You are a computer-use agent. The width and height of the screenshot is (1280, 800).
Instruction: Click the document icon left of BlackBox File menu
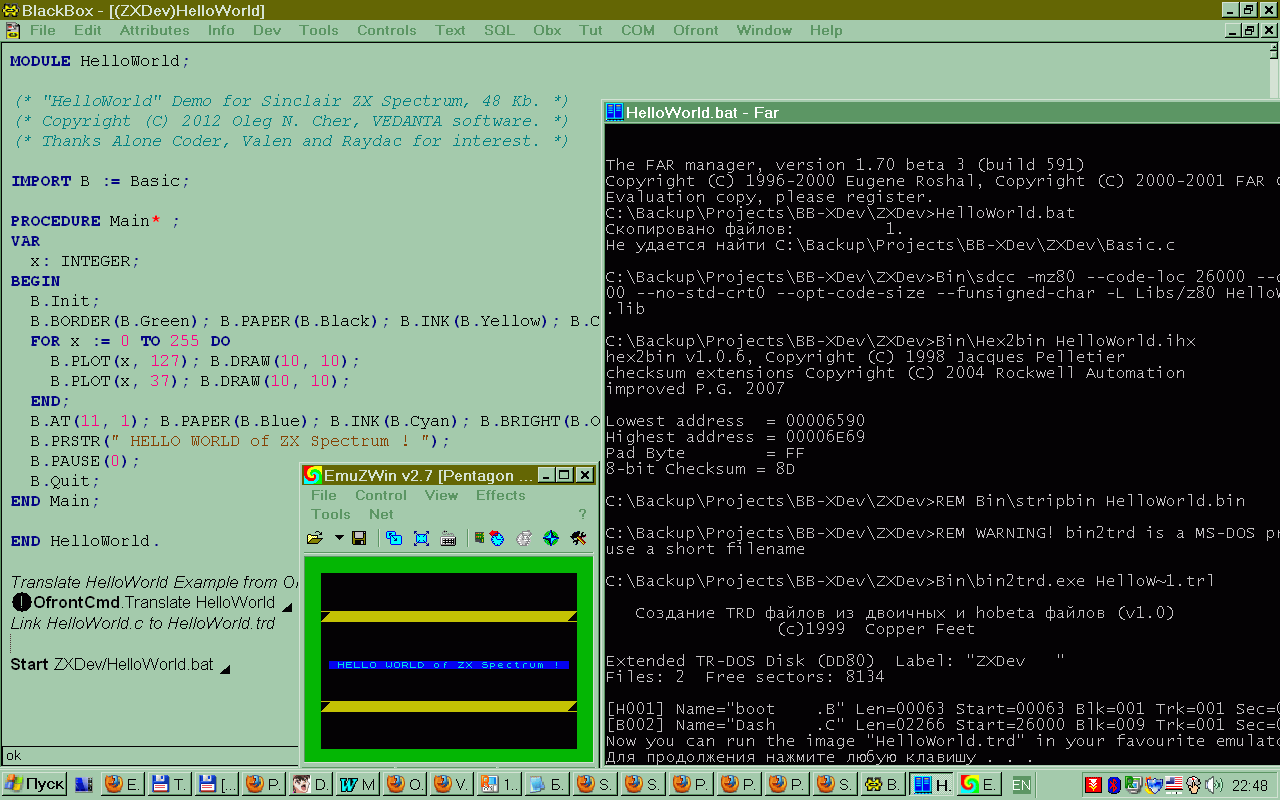tap(11, 30)
